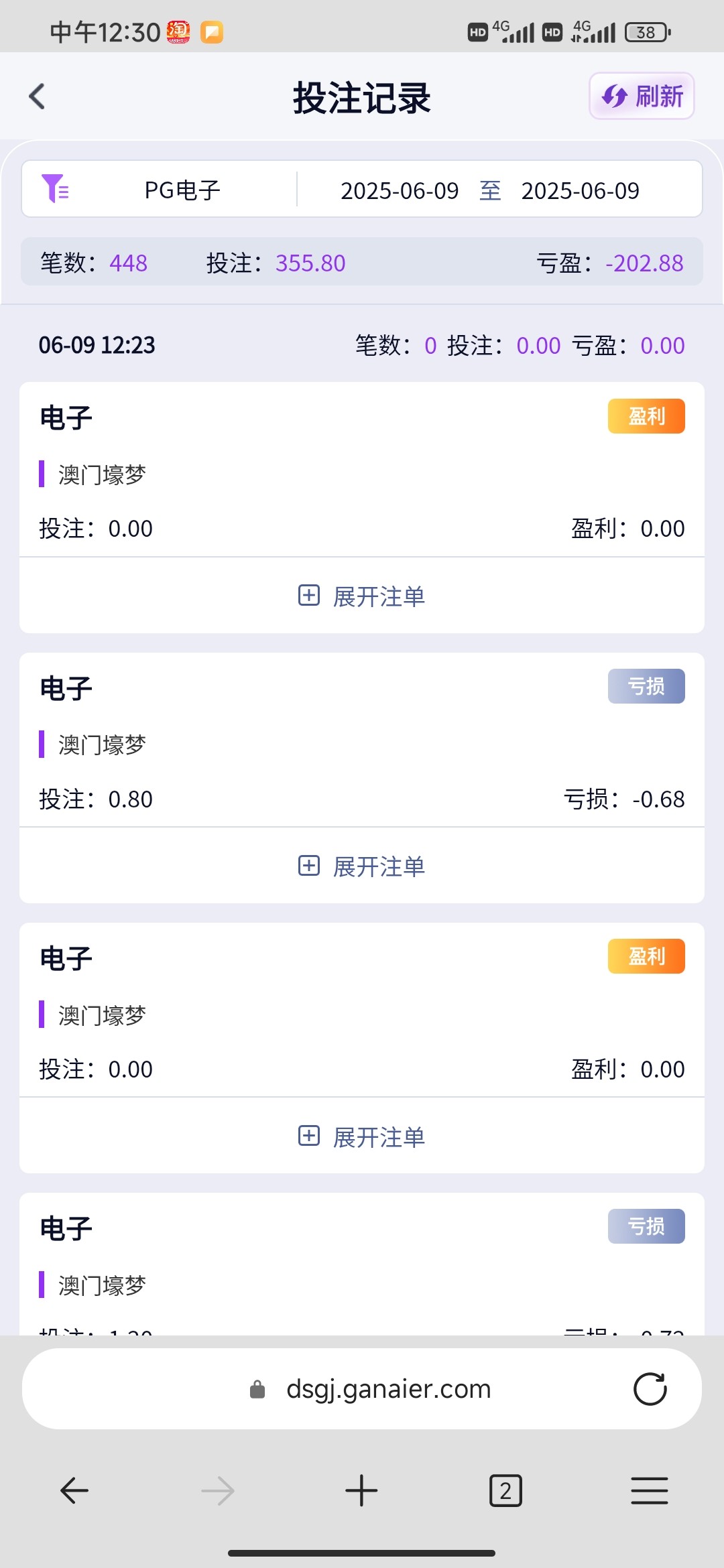Tap the 盈利 badge on first record

click(646, 416)
